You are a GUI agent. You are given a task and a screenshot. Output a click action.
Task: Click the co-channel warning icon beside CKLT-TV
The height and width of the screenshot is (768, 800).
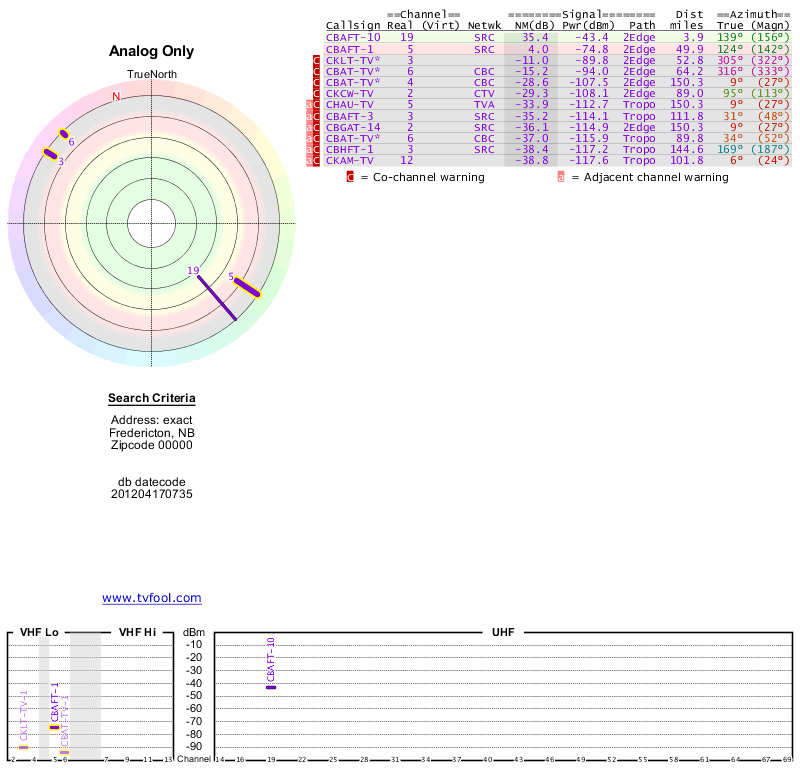pos(317,61)
